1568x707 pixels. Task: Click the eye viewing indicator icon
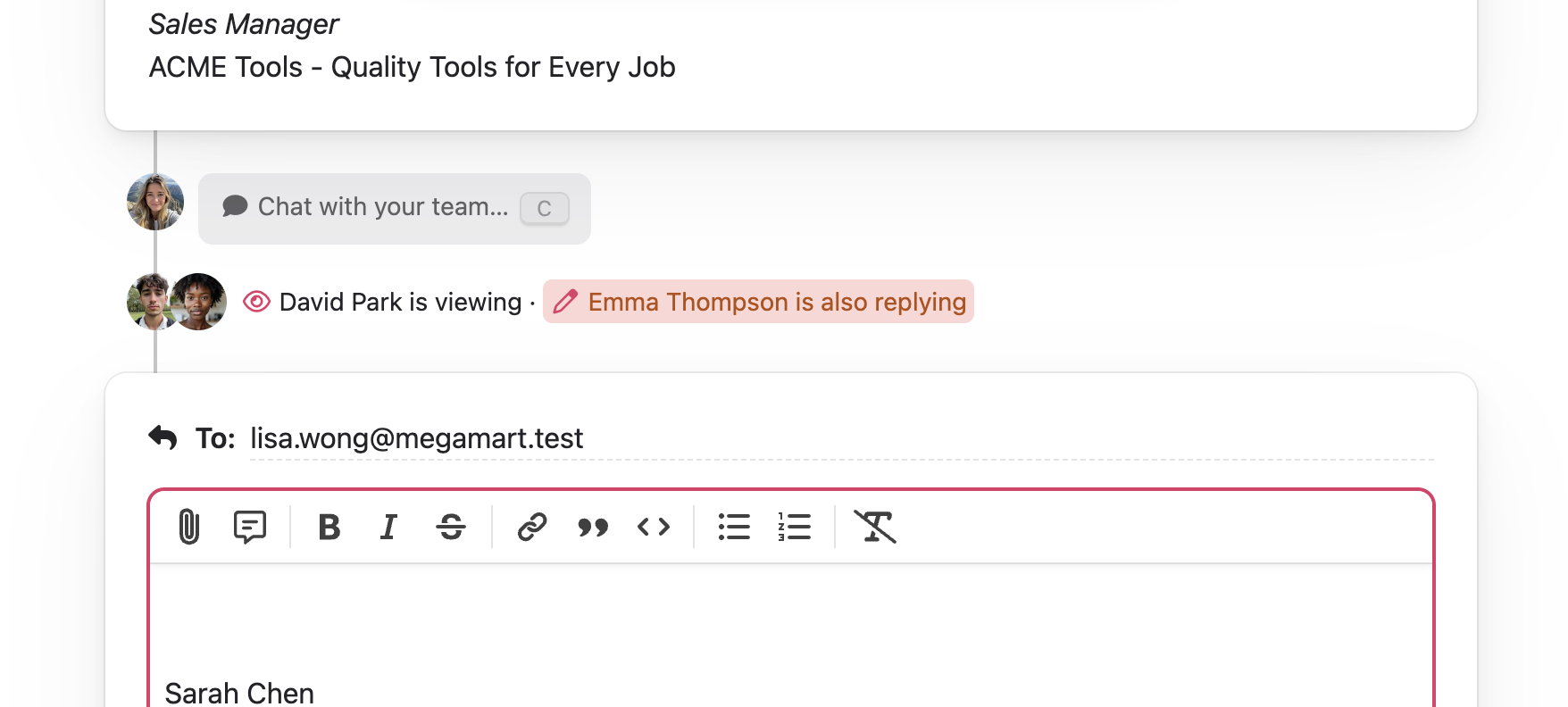[x=256, y=302]
